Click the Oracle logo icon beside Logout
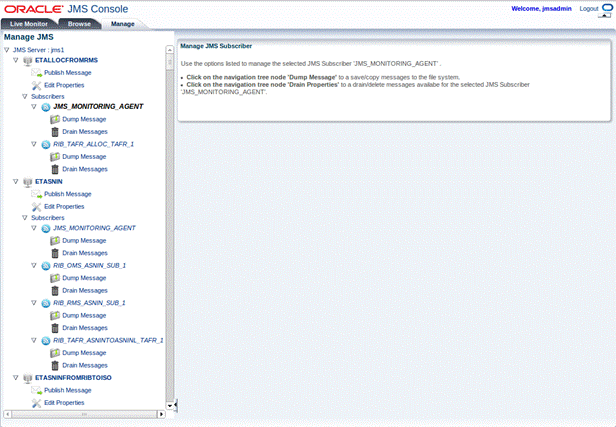Screen dimensions: 616x427 (x=607, y=8)
